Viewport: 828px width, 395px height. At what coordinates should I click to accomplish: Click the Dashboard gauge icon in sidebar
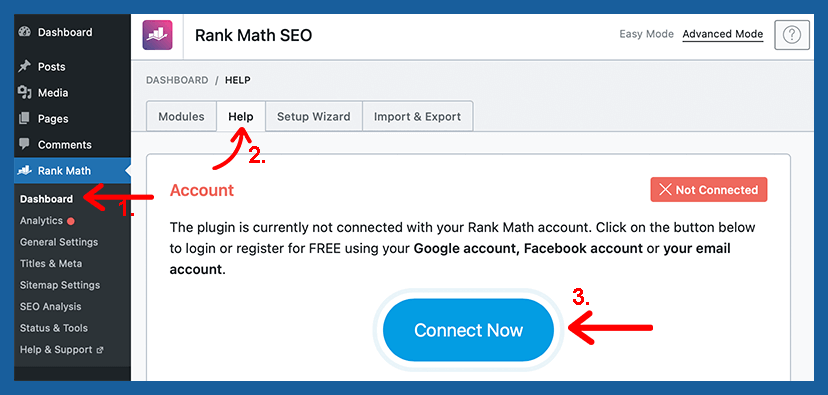click(x=24, y=32)
